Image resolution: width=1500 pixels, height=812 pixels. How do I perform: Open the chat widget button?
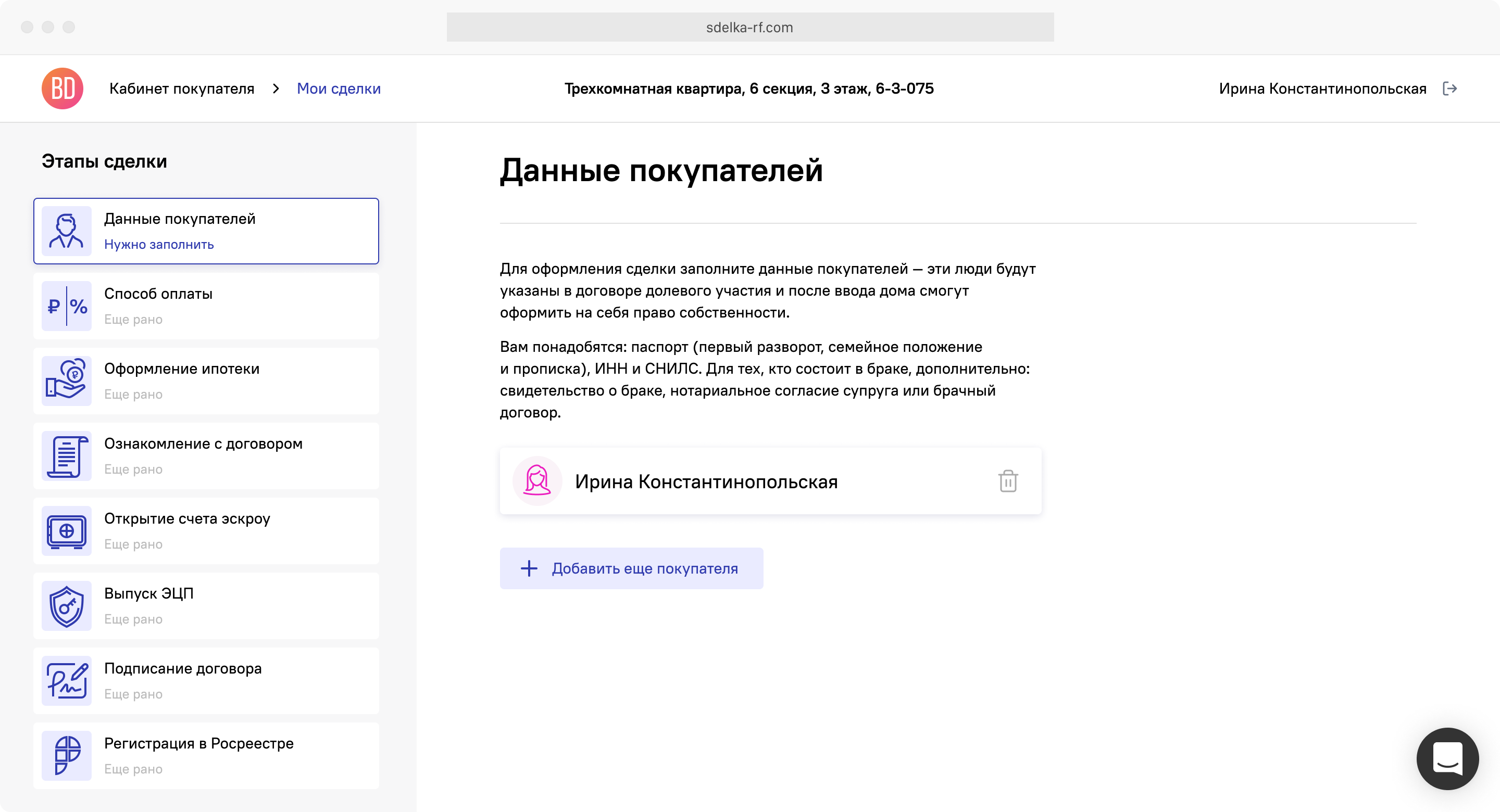tap(1447, 759)
